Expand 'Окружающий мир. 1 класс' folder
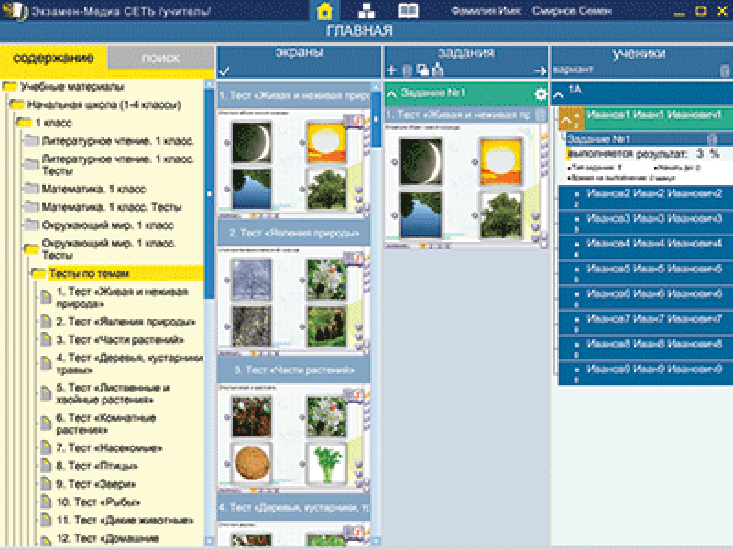The height and width of the screenshot is (550, 733). (x=31, y=225)
